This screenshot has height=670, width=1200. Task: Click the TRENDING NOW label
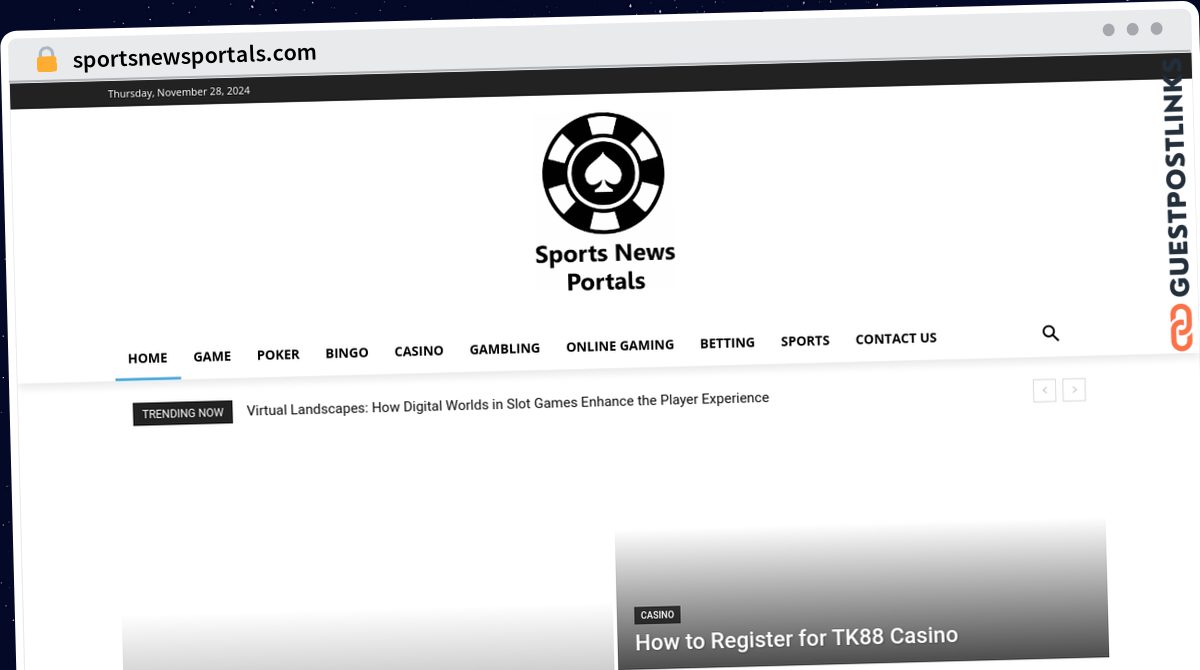183,413
